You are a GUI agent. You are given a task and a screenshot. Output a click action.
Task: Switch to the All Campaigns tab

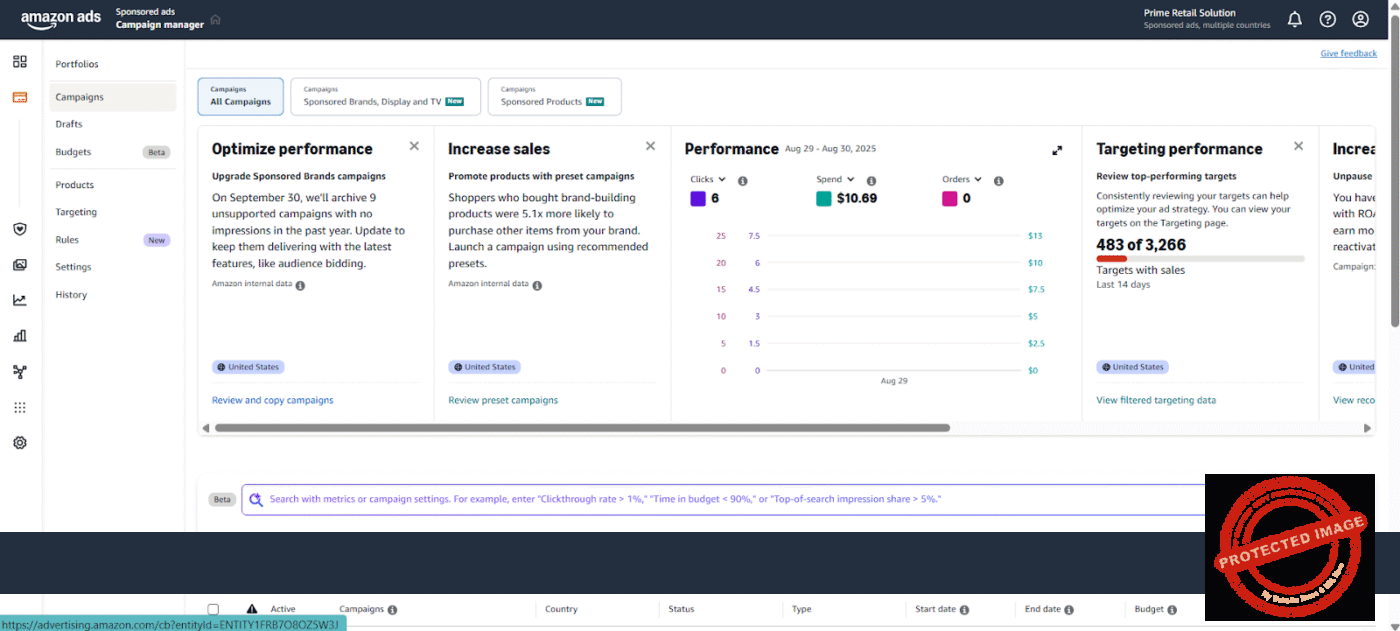click(x=240, y=96)
